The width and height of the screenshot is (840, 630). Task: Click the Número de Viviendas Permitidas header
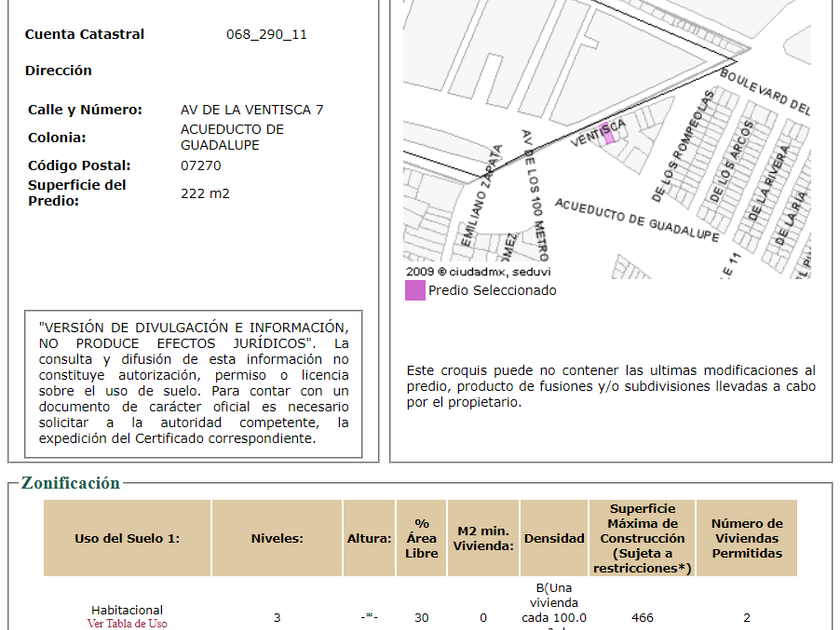point(747,538)
